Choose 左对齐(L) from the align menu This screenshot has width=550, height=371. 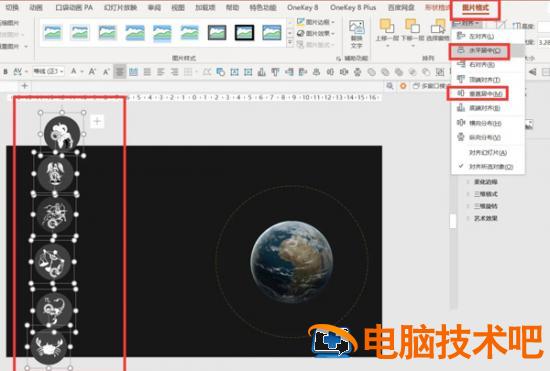[x=488, y=36]
